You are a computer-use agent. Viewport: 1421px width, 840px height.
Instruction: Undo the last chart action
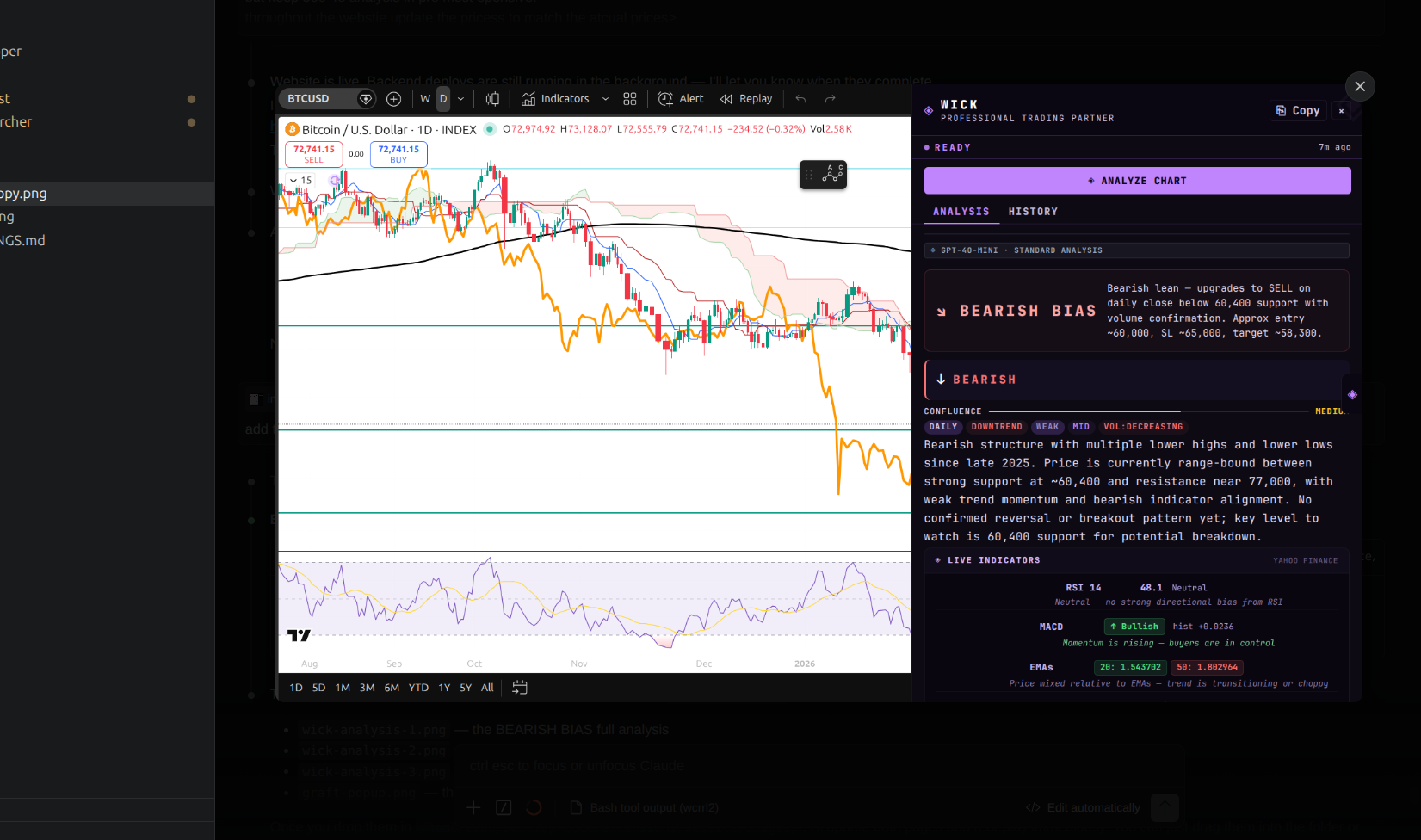tap(800, 98)
